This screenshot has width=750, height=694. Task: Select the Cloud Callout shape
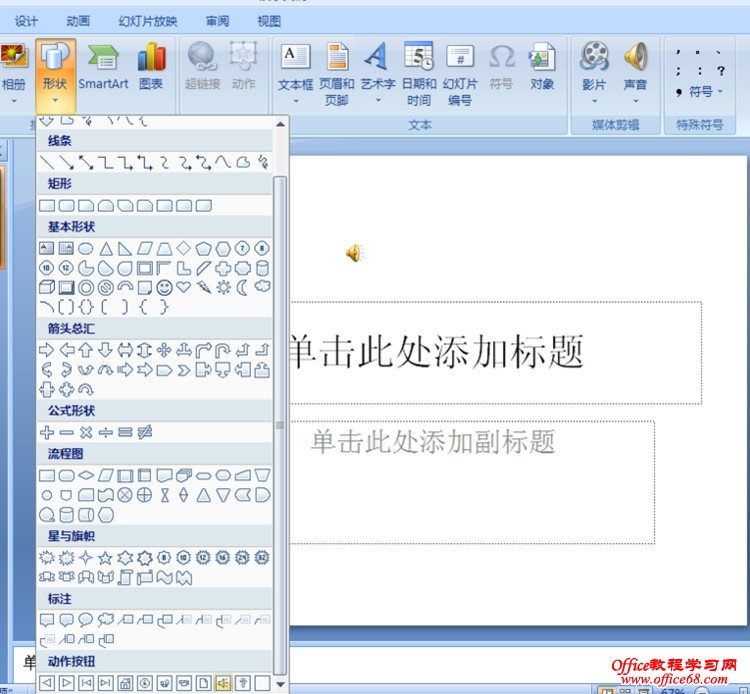click(106, 620)
